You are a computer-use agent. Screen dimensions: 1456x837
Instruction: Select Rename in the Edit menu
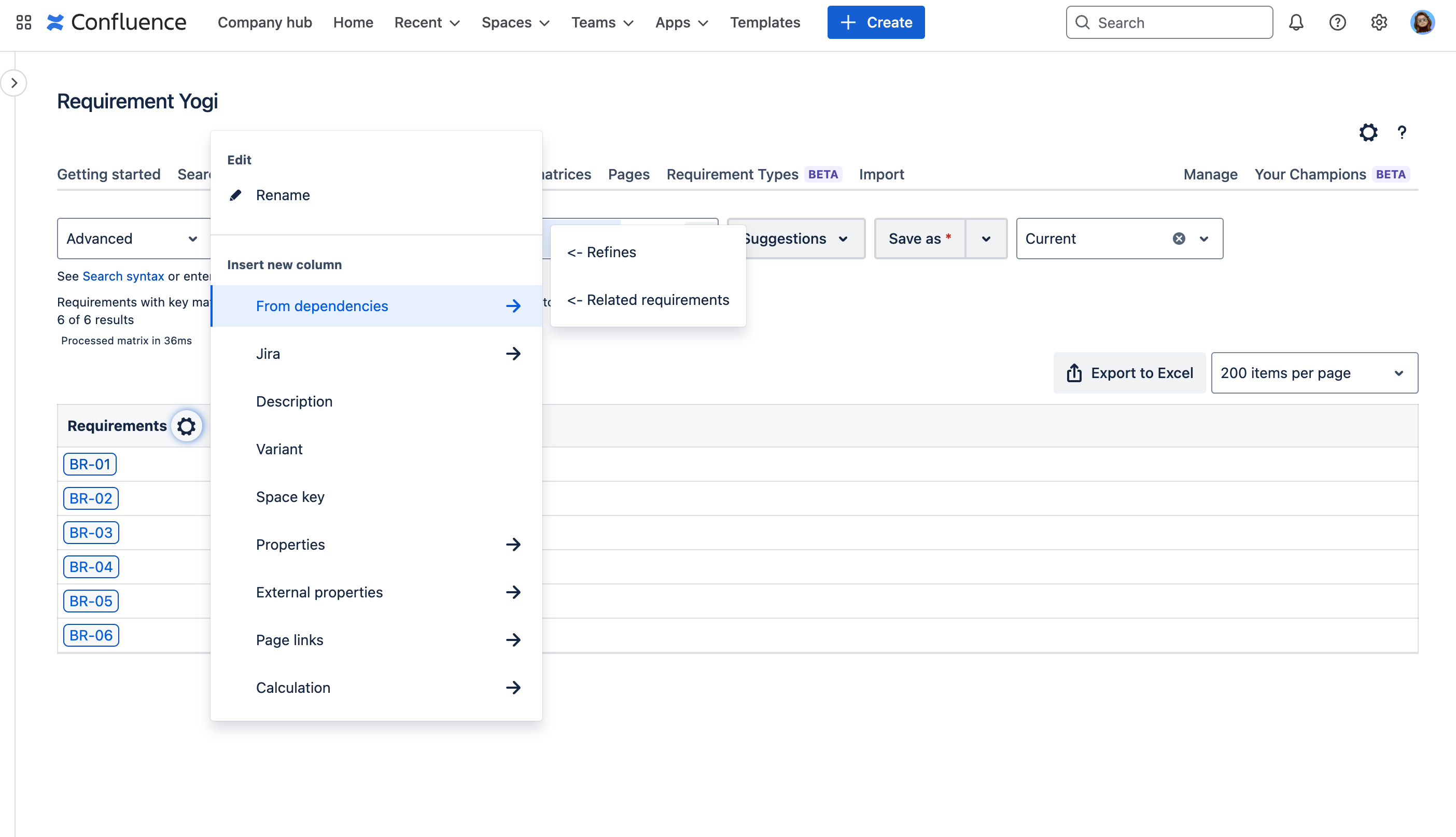pyautogui.click(x=282, y=196)
